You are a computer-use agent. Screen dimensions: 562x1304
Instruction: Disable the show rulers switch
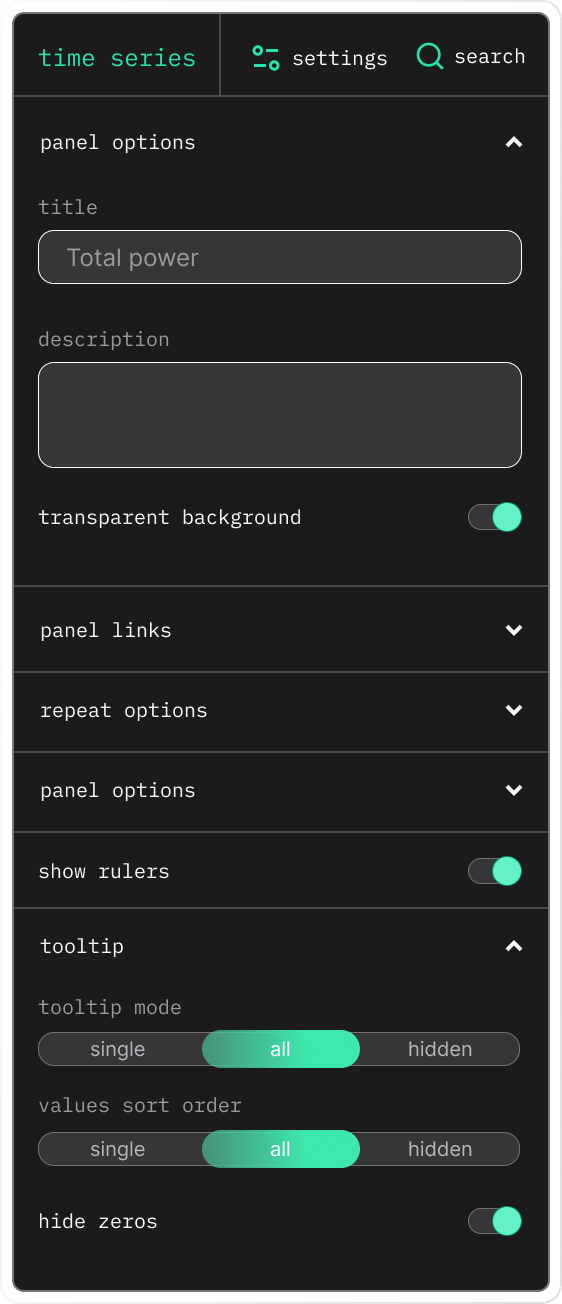(x=495, y=871)
